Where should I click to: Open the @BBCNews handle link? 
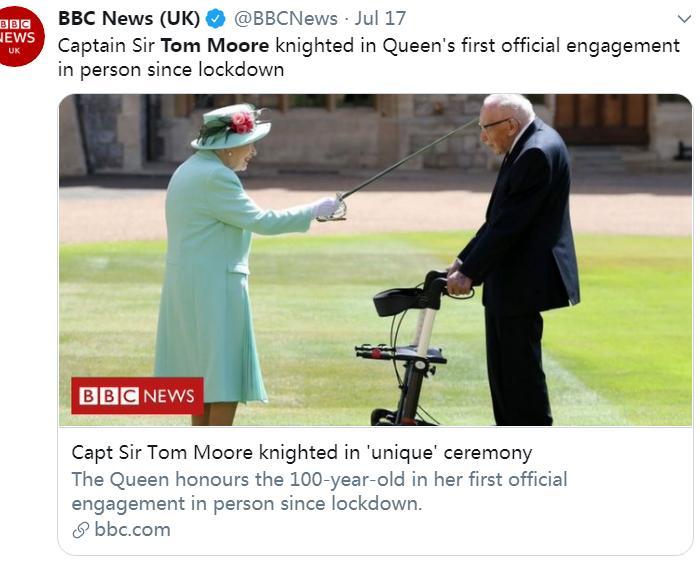[x=286, y=19]
